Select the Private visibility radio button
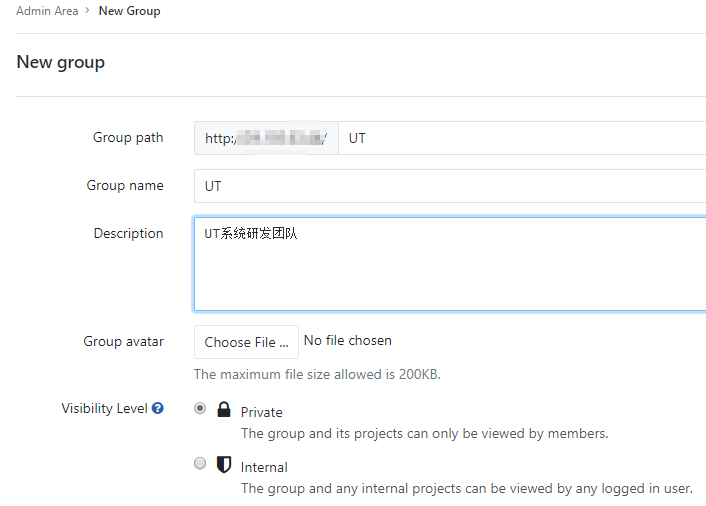 coord(200,409)
